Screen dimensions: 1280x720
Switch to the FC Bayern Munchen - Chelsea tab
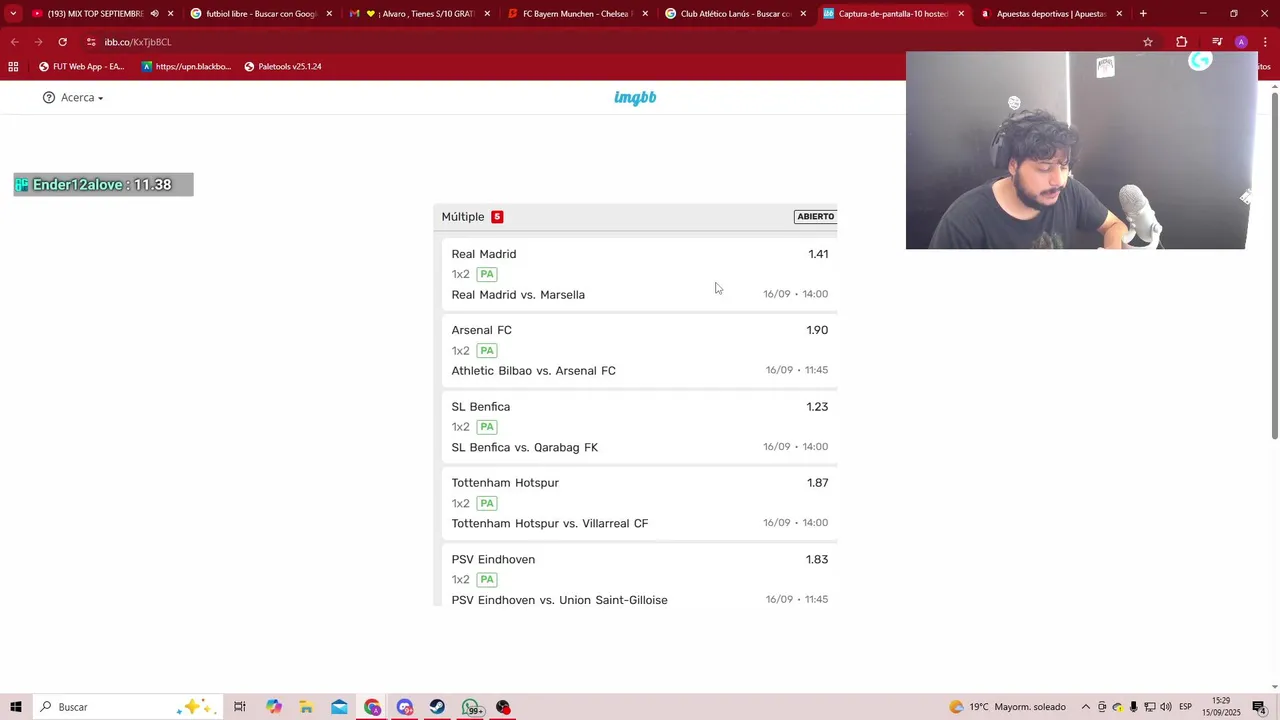577,14
